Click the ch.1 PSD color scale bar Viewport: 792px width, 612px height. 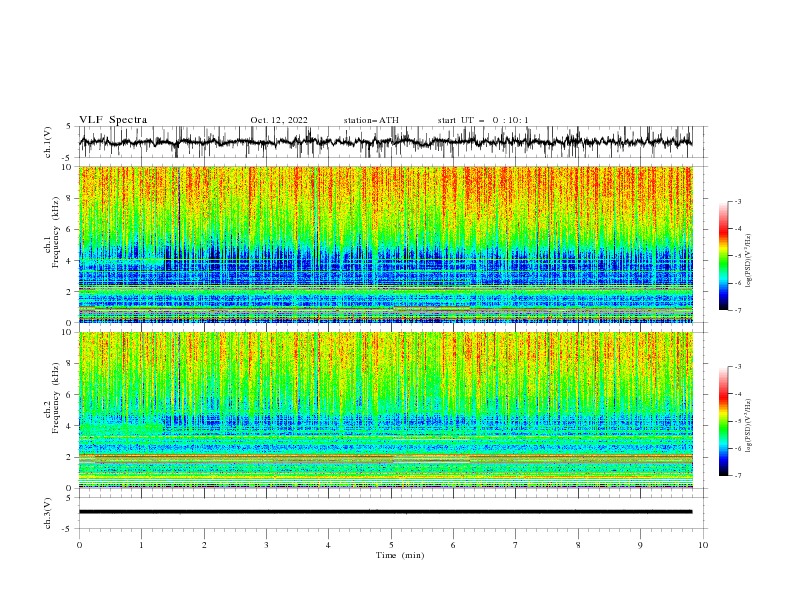[723, 256]
